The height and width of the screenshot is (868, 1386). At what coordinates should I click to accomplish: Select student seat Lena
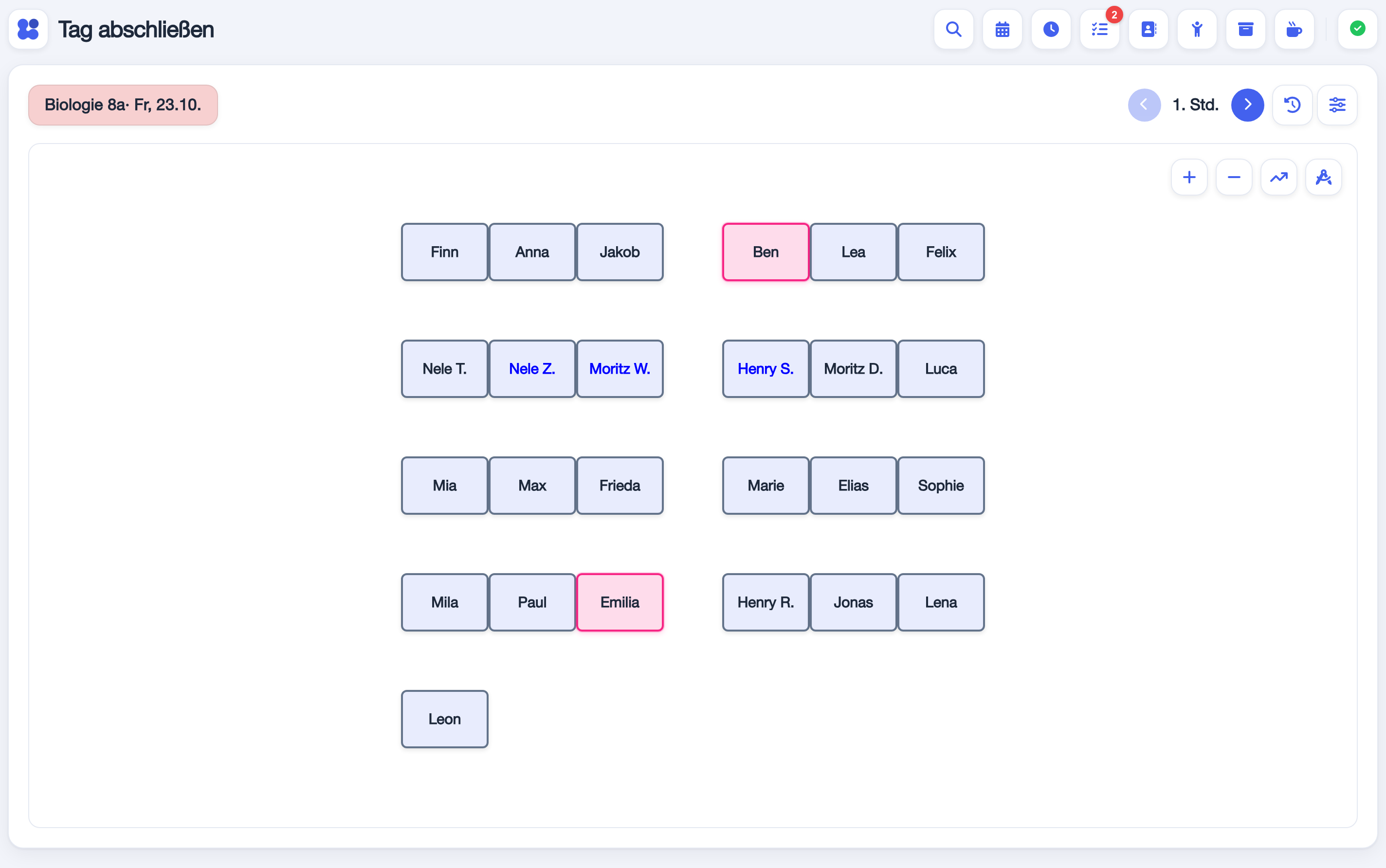pos(940,602)
